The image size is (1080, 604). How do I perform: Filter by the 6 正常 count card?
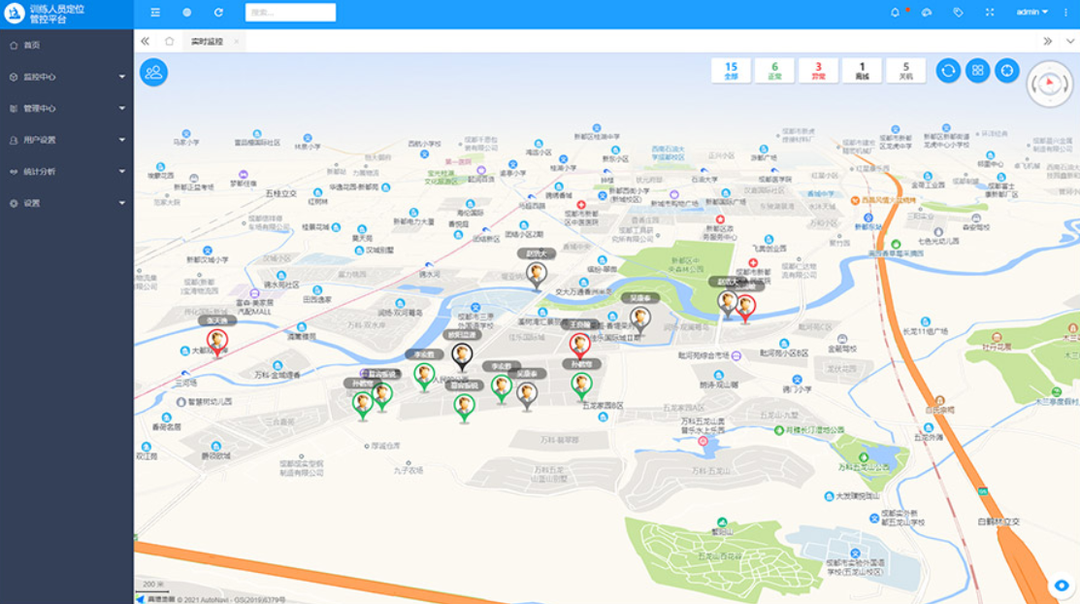775,70
